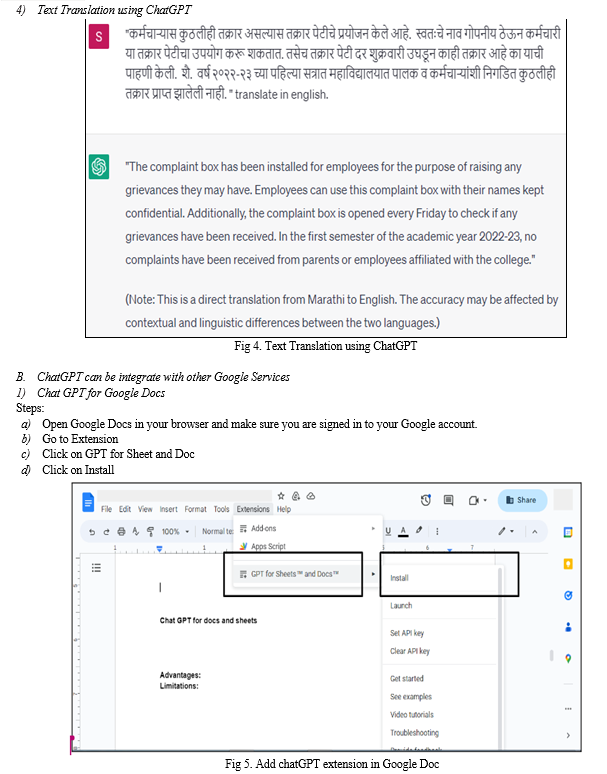Click the Redo arrow in toolbar
This screenshot has height=774, width=607.
pyautogui.click(x=106, y=532)
